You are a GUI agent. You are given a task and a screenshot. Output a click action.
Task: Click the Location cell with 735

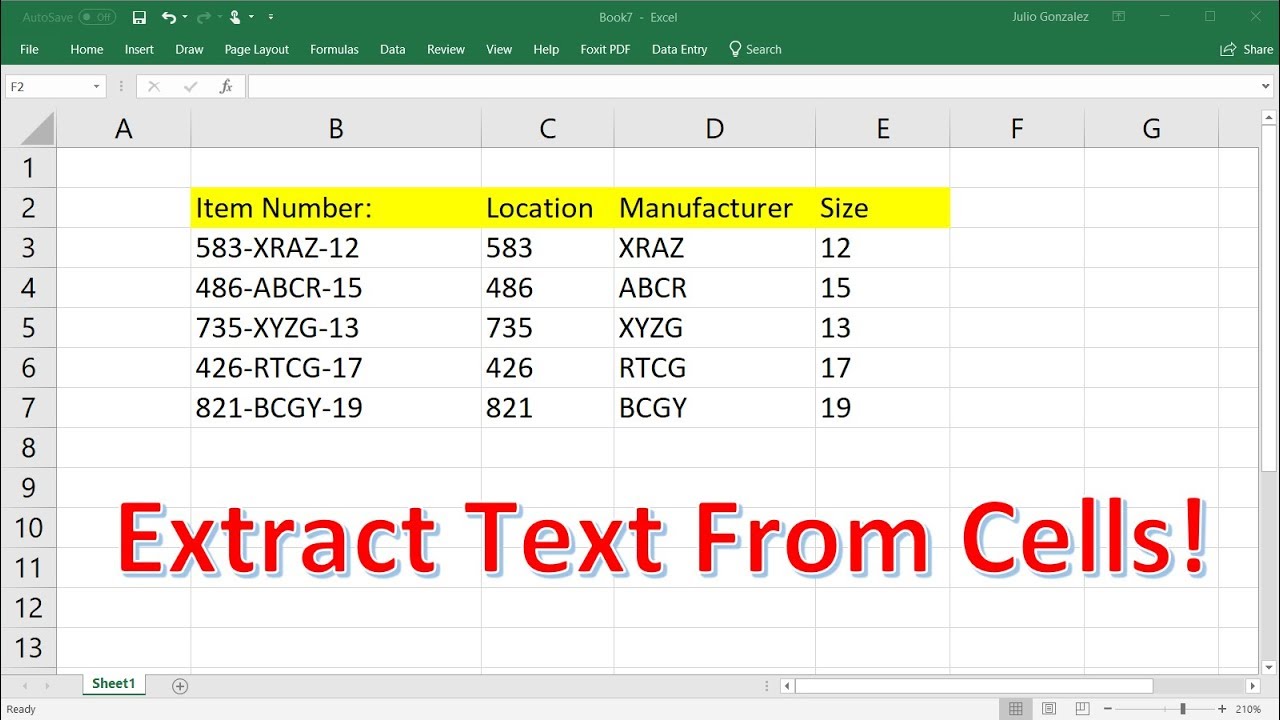coord(548,328)
